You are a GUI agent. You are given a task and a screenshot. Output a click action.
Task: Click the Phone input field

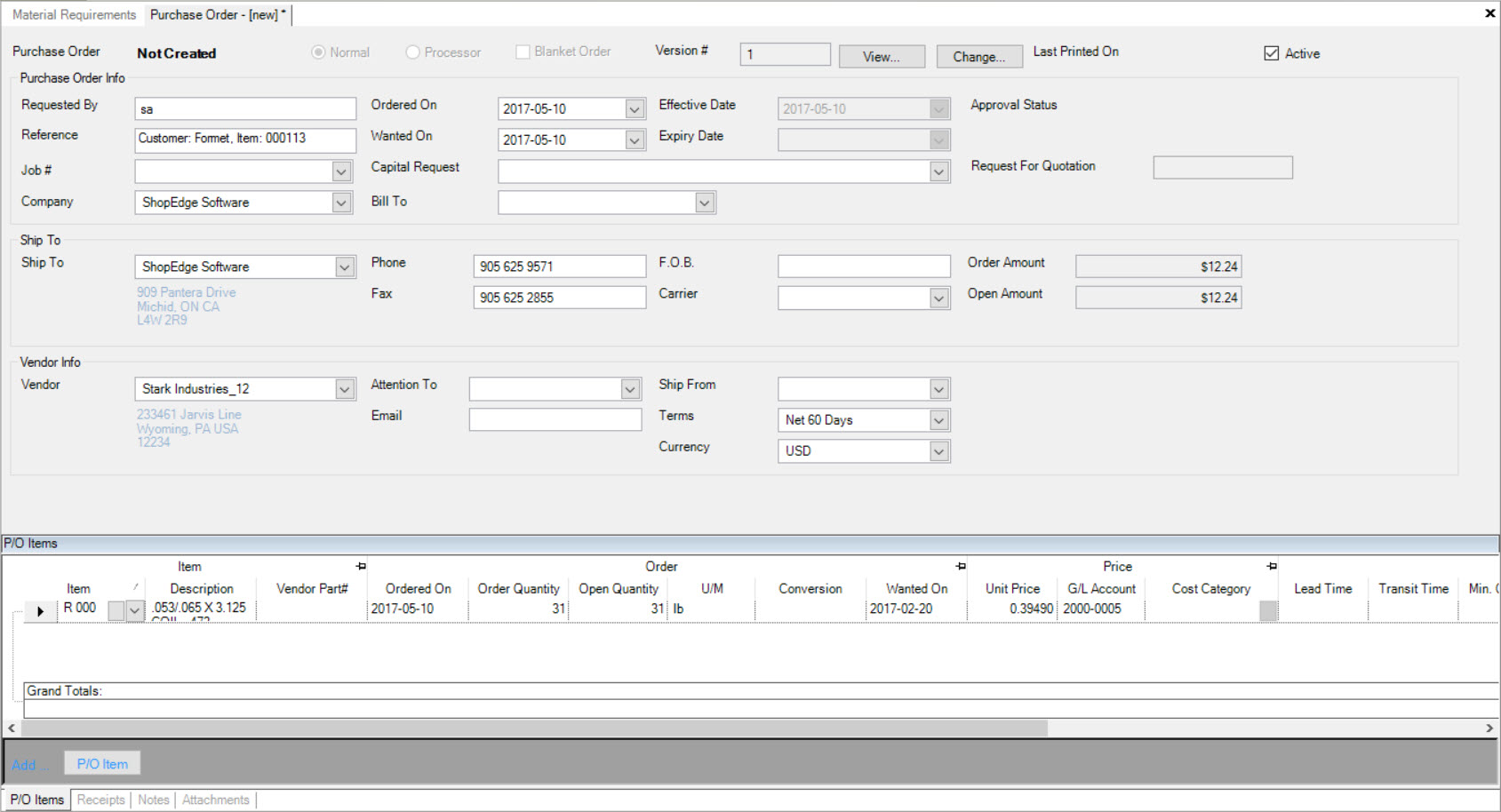pos(559,267)
